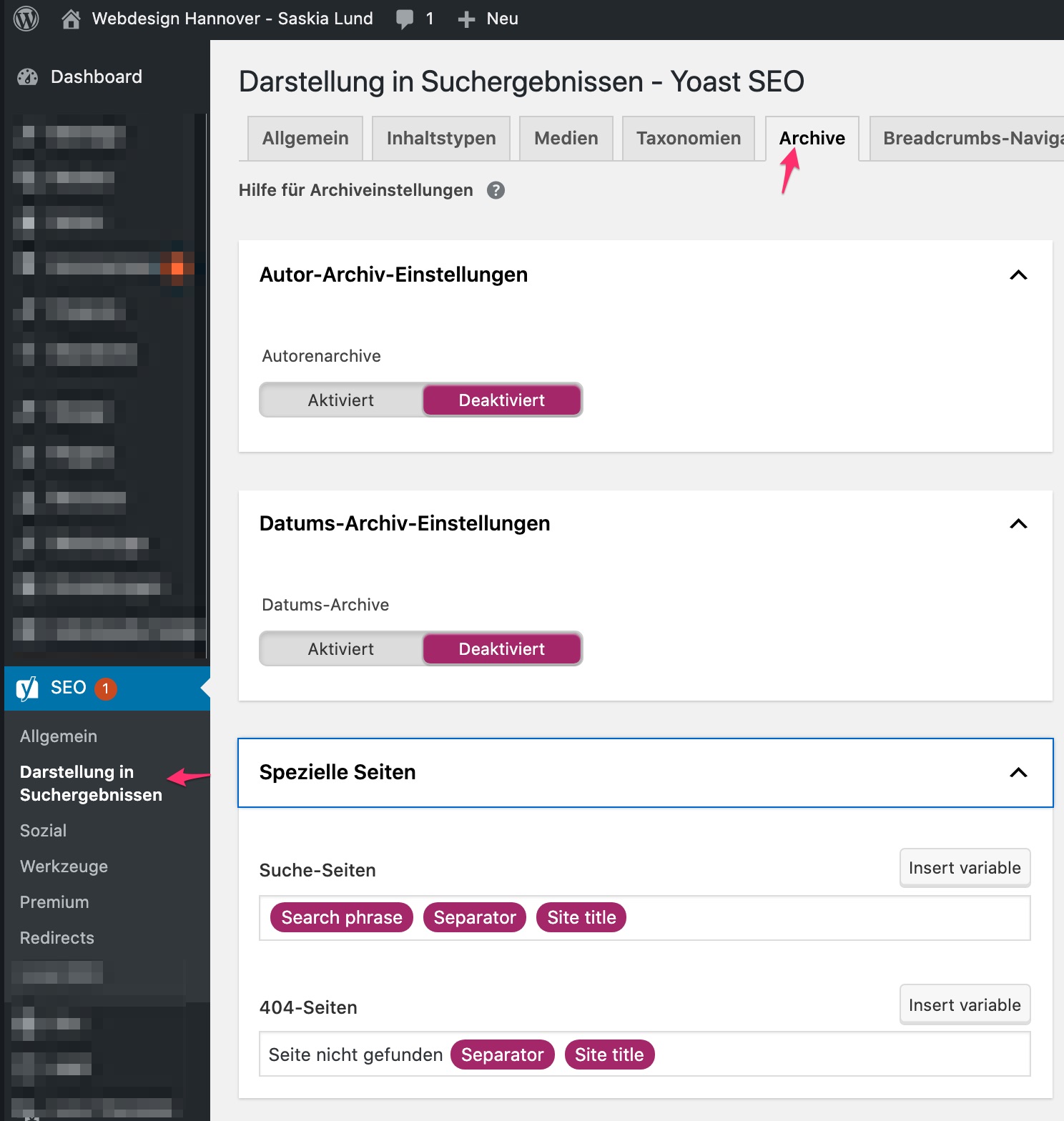Click Seite nicht gefunden text in 404 field

point(355,1055)
